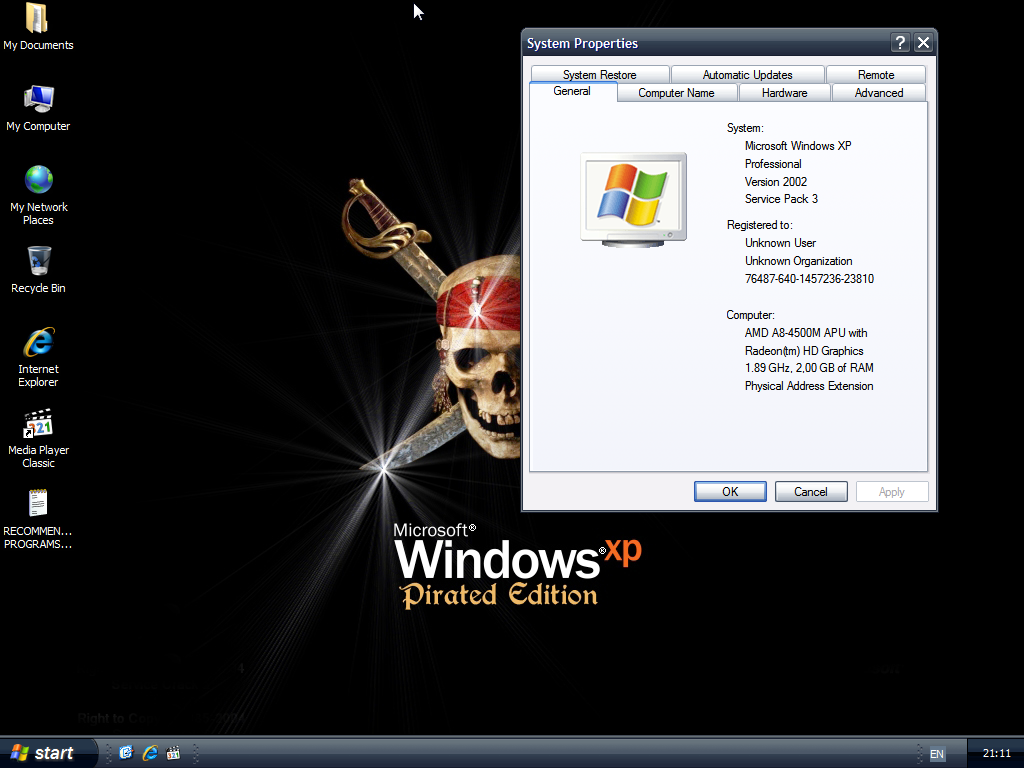Click the AMD A8-4500M APU with text
Screen dimensions: 1024x768
click(x=806, y=333)
